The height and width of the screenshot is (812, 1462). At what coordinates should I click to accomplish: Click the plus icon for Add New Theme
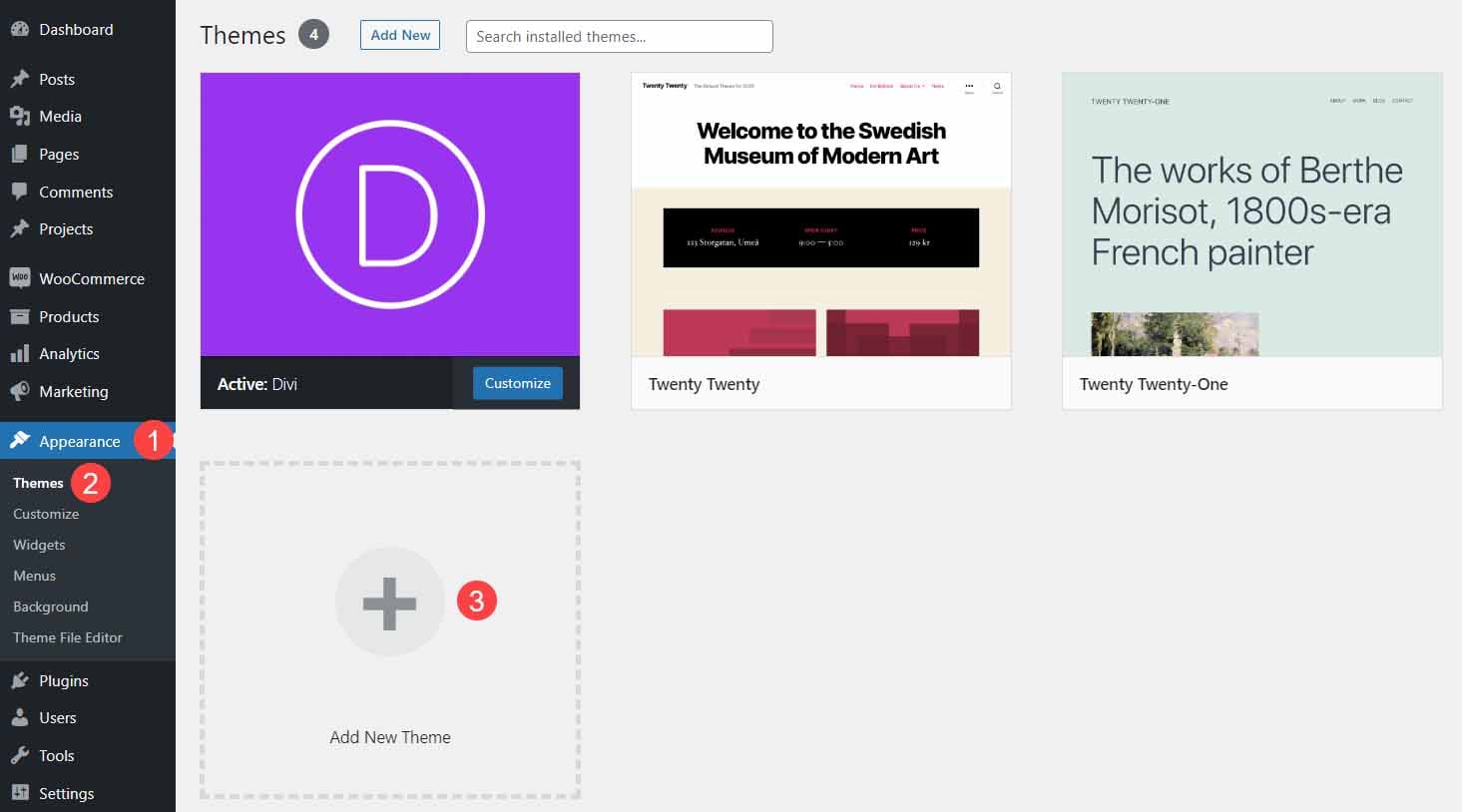tap(389, 603)
